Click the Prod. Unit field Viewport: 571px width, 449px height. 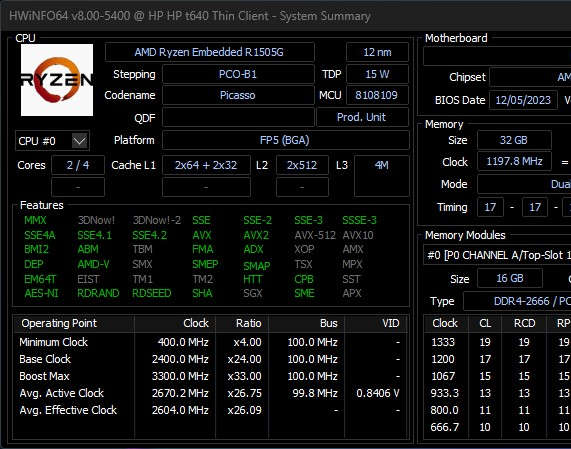[x=362, y=117]
